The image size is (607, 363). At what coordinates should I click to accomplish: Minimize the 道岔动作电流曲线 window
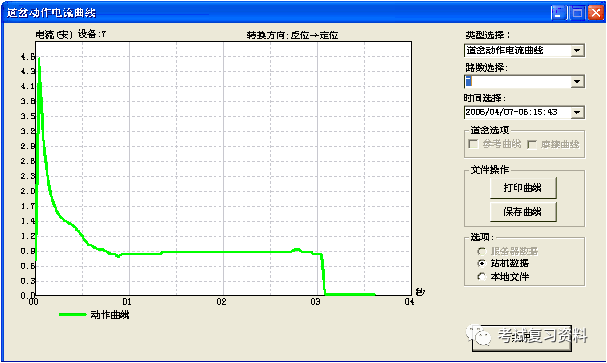click(558, 13)
